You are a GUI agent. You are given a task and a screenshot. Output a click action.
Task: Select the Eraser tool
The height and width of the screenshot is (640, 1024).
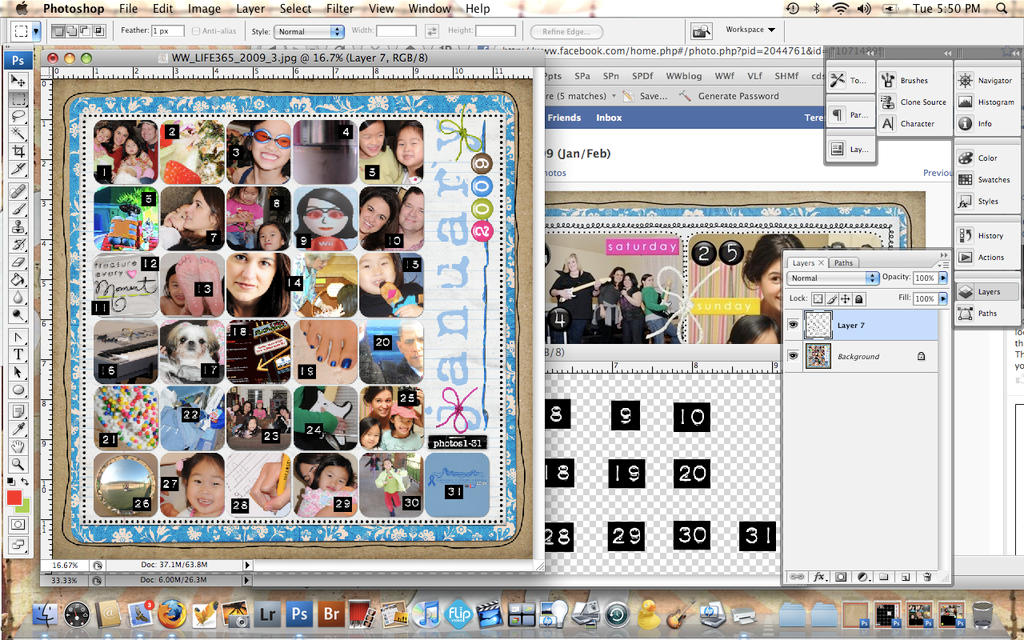(18, 262)
